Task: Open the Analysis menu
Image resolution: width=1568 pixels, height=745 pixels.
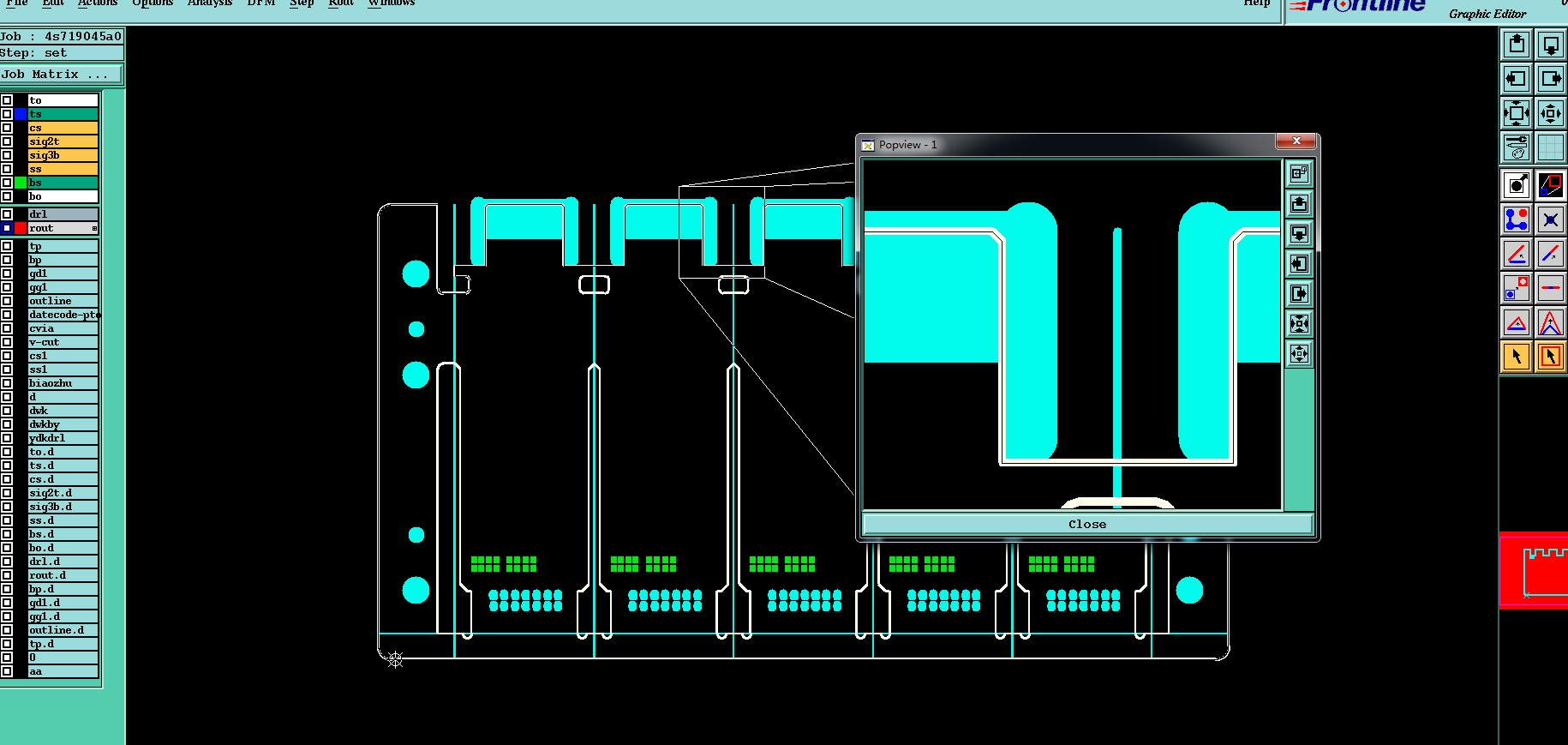Action: pos(210,3)
